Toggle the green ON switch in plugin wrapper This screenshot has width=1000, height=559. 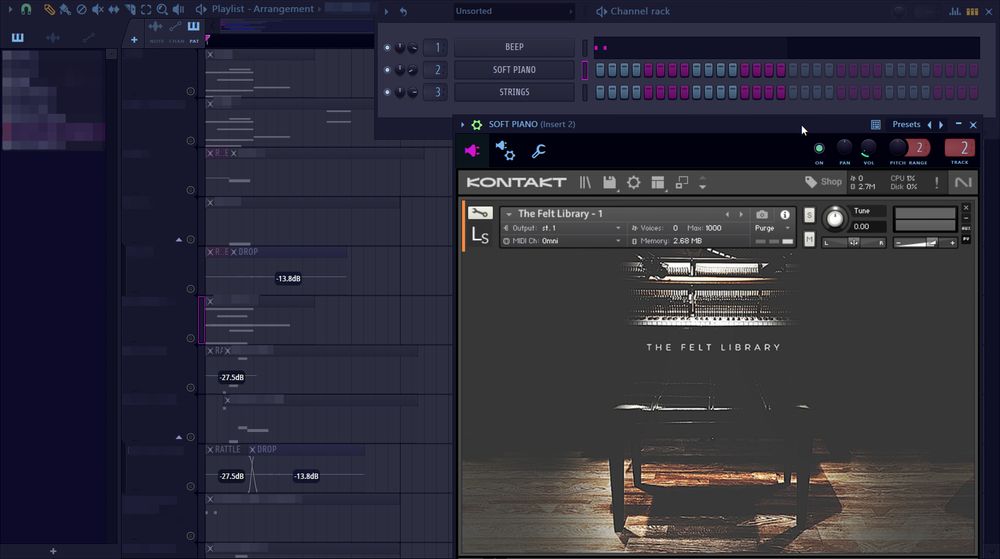819,149
